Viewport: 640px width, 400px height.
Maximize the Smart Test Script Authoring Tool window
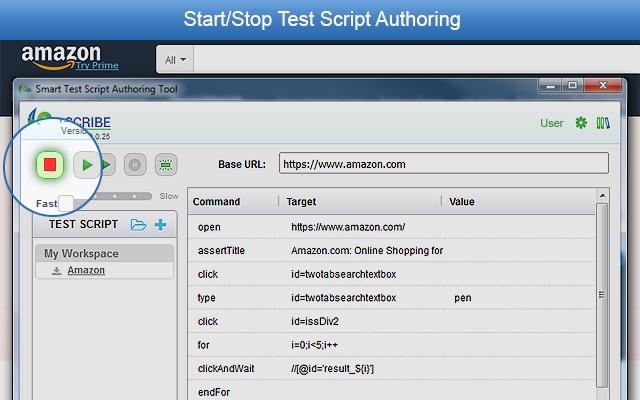[x=573, y=86]
